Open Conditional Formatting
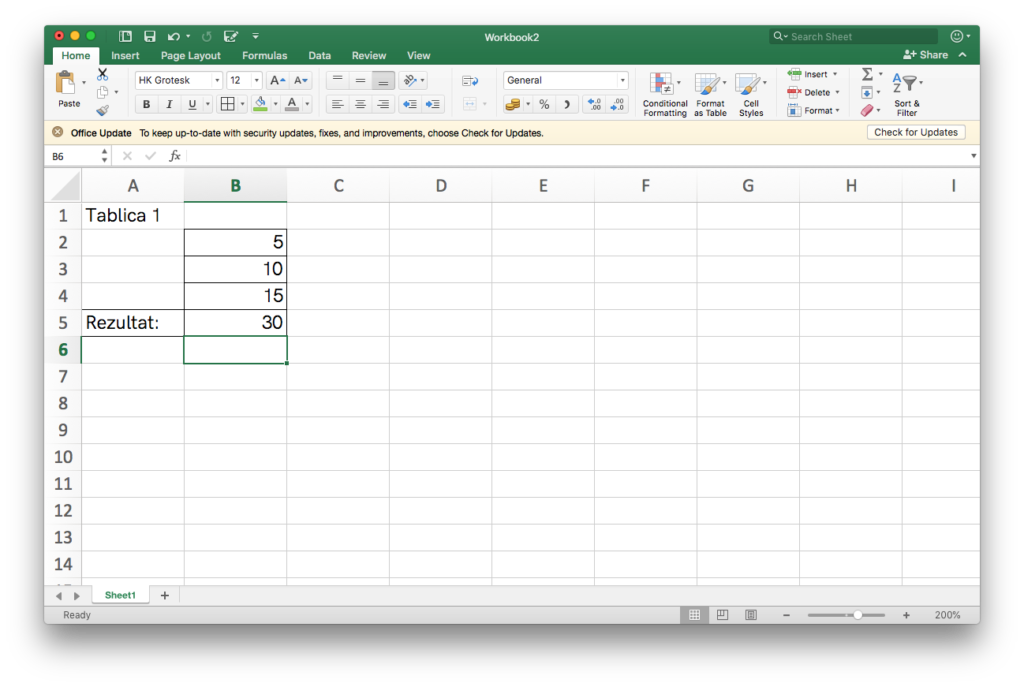This screenshot has height=687, width=1024. pyautogui.click(x=665, y=95)
